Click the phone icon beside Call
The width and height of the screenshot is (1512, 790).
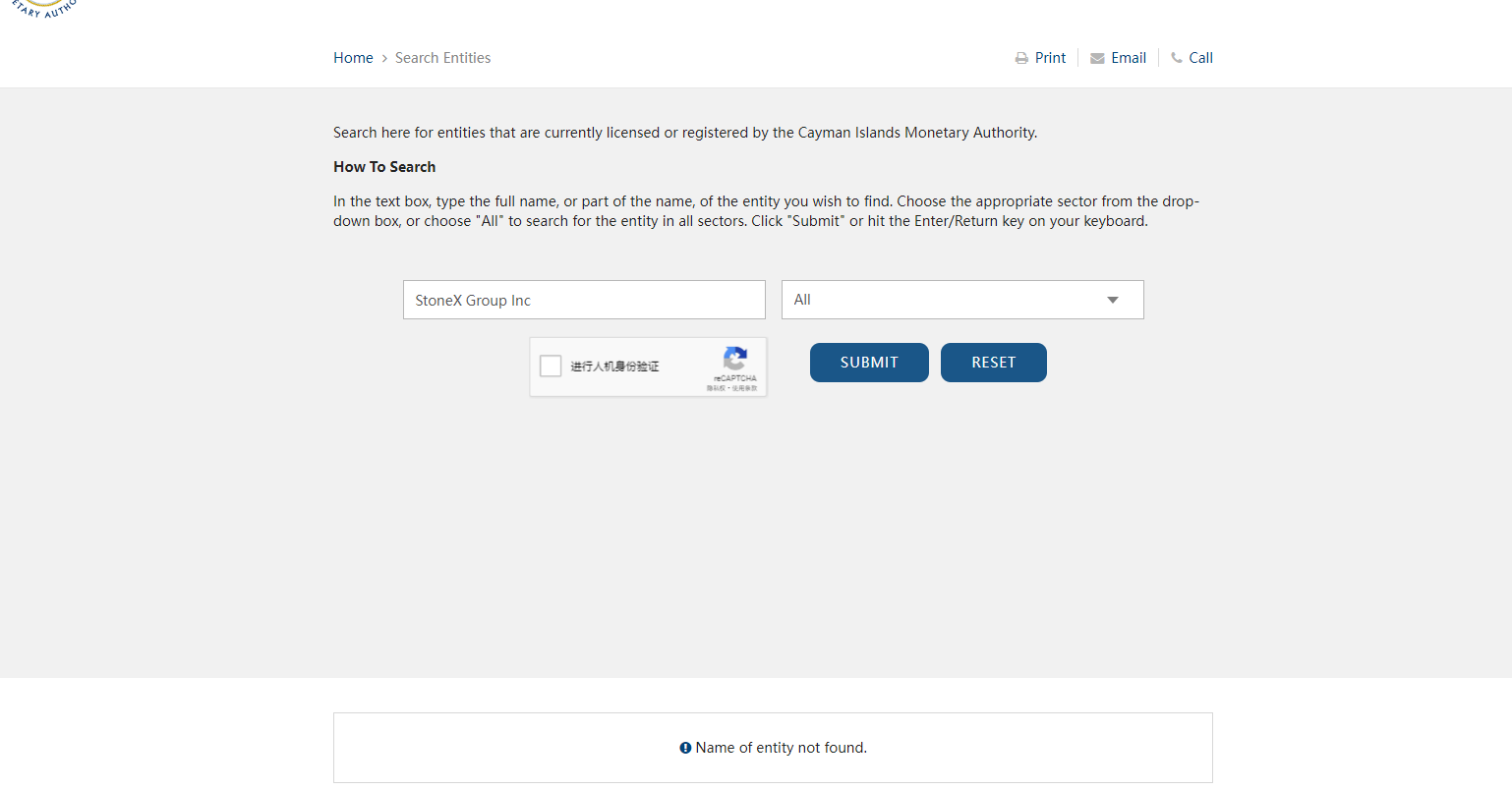pyautogui.click(x=1177, y=58)
